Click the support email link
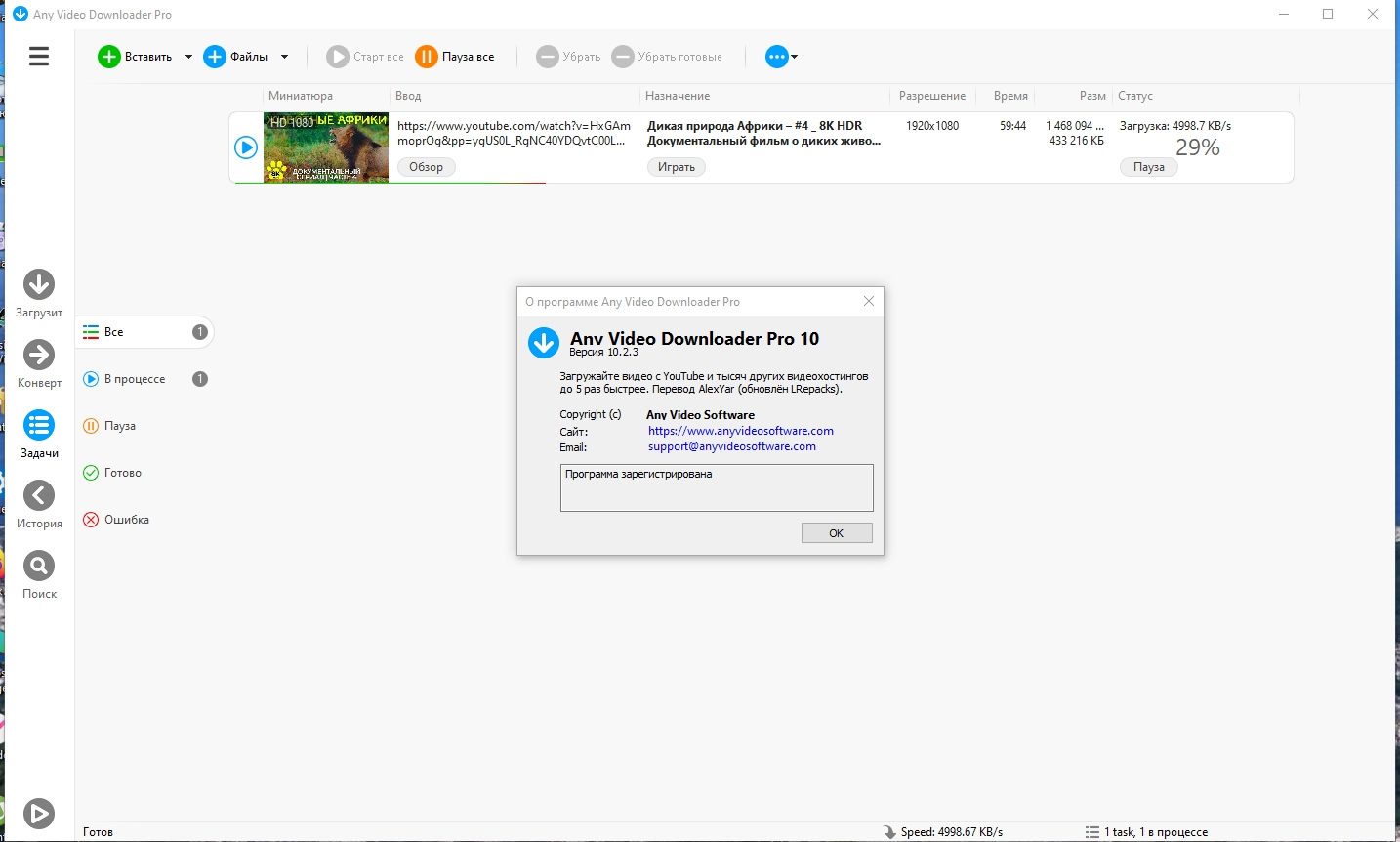 point(732,446)
